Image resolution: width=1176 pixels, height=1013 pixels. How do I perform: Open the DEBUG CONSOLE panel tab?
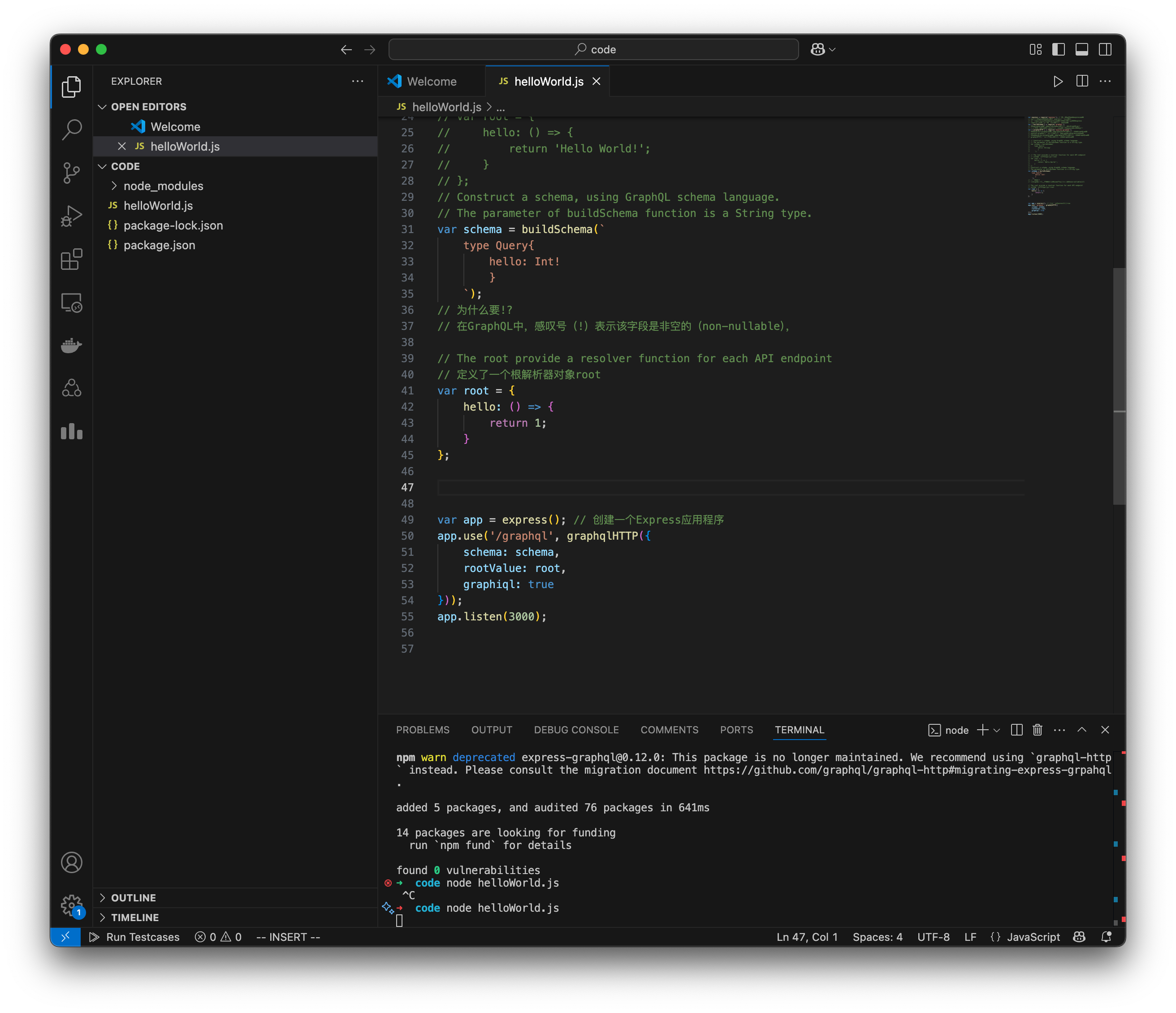coord(575,730)
